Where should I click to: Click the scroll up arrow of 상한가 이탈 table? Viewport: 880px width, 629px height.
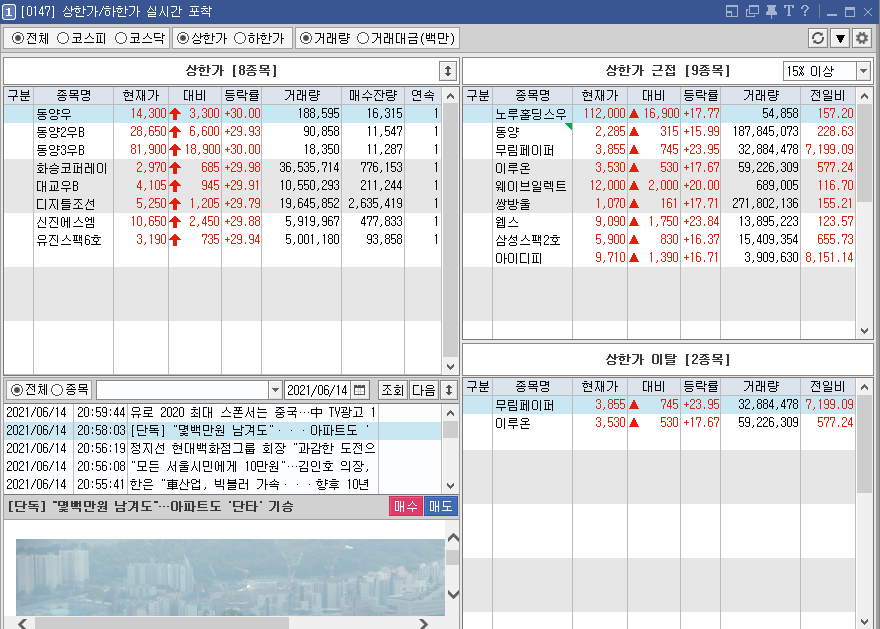point(864,387)
